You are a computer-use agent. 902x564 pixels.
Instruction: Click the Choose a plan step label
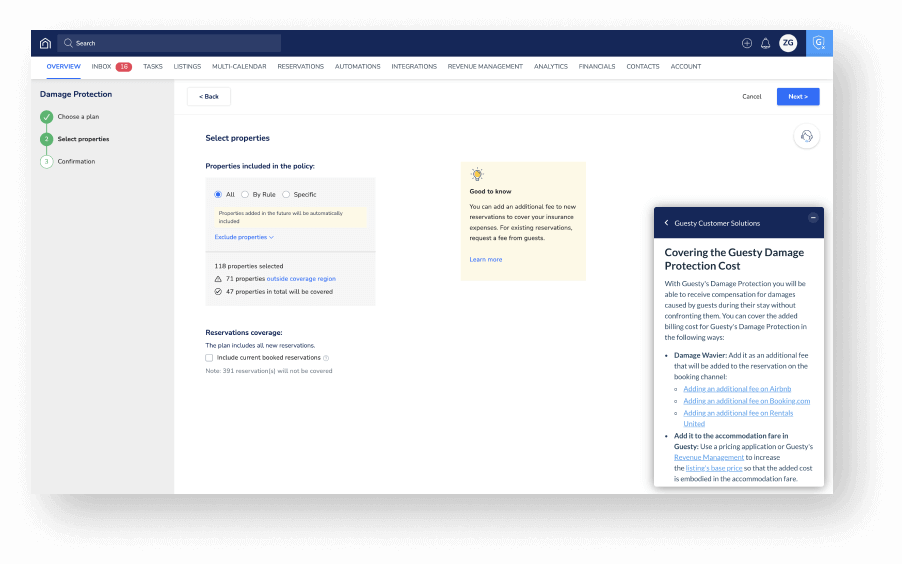(x=78, y=117)
